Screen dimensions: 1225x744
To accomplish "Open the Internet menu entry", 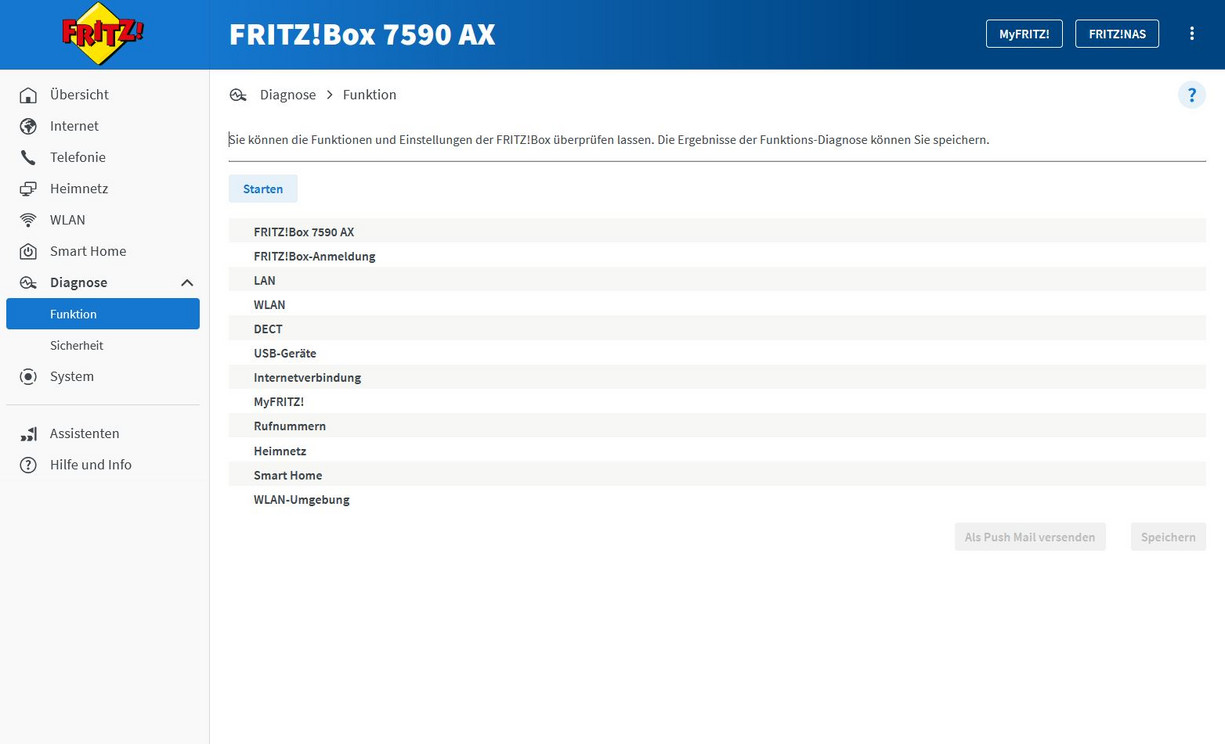I will 103,126.
